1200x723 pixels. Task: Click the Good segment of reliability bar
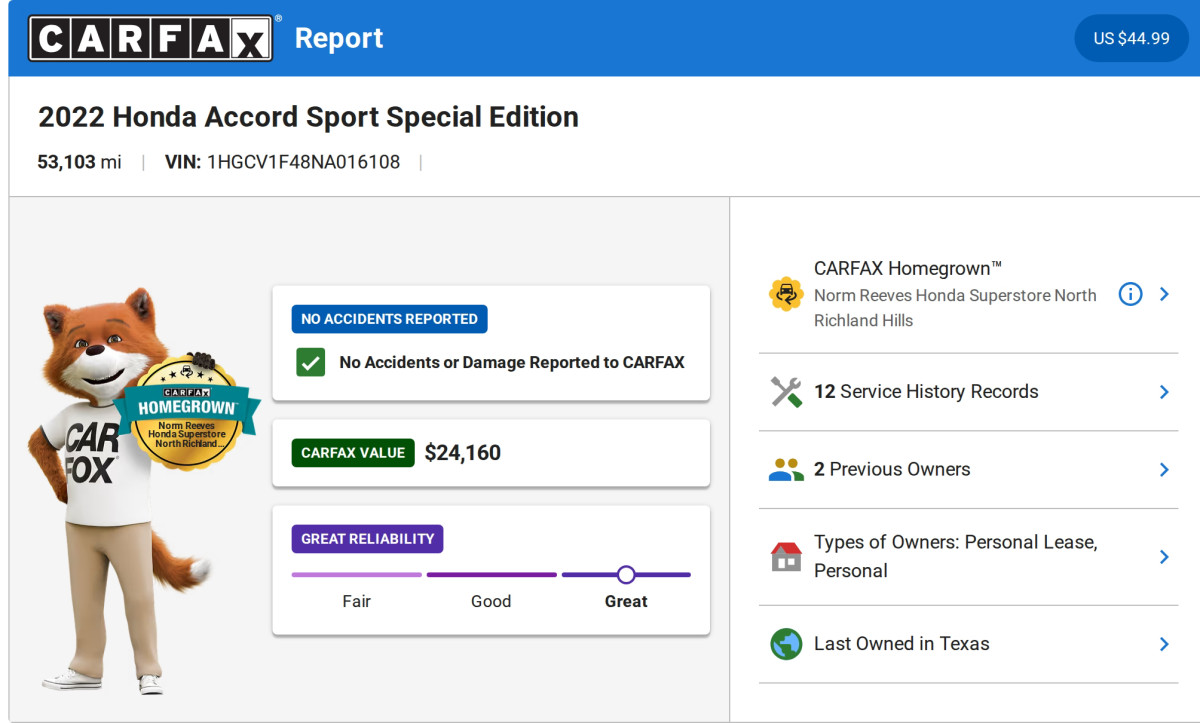pyautogui.click(x=491, y=574)
